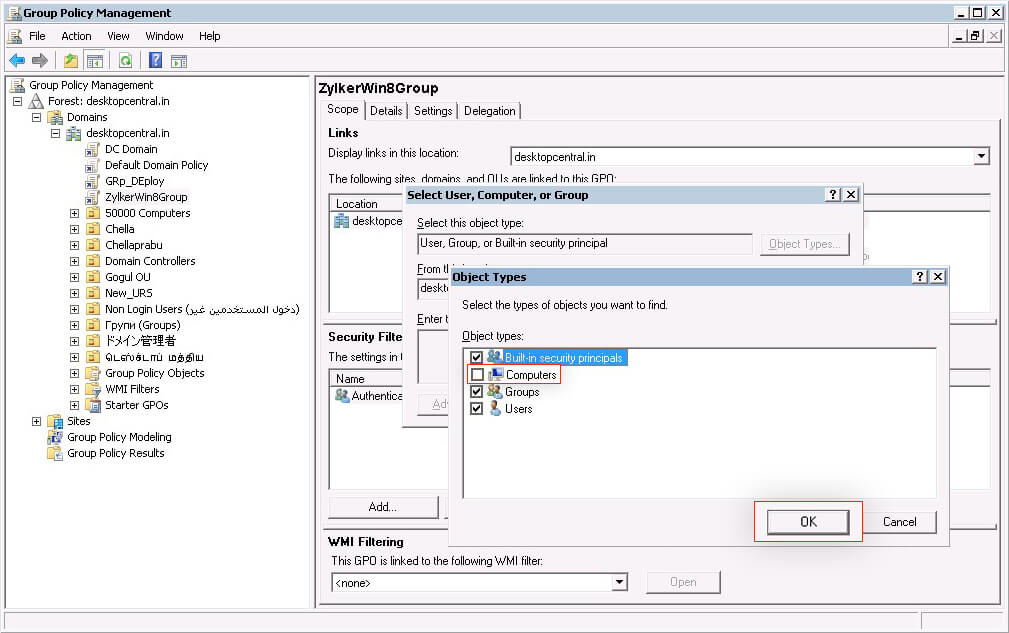1009x633 pixels.
Task: Select the Default Domain Policy icon
Action: [93, 165]
